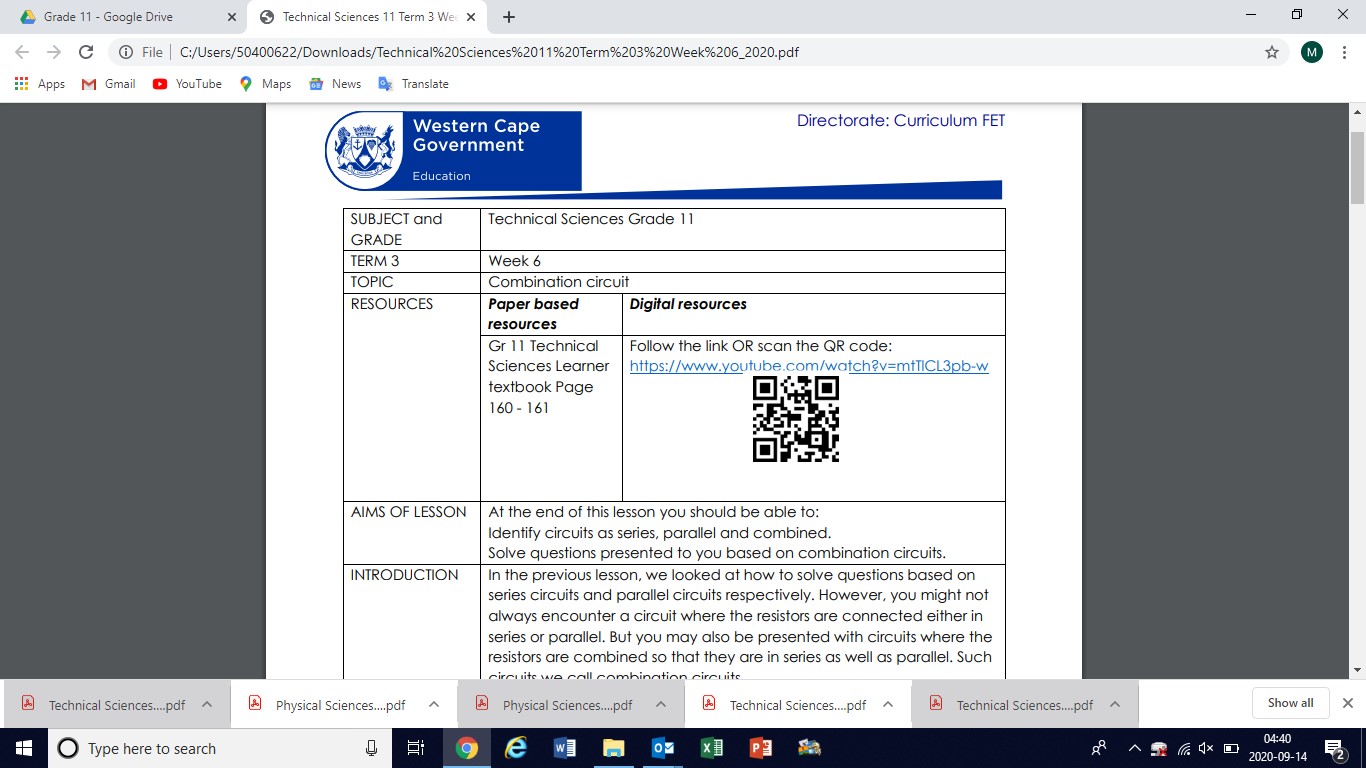The height and width of the screenshot is (768, 1366).
Task: Open Wi-Fi network settings in tray
Action: click(x=1184, y=748)
